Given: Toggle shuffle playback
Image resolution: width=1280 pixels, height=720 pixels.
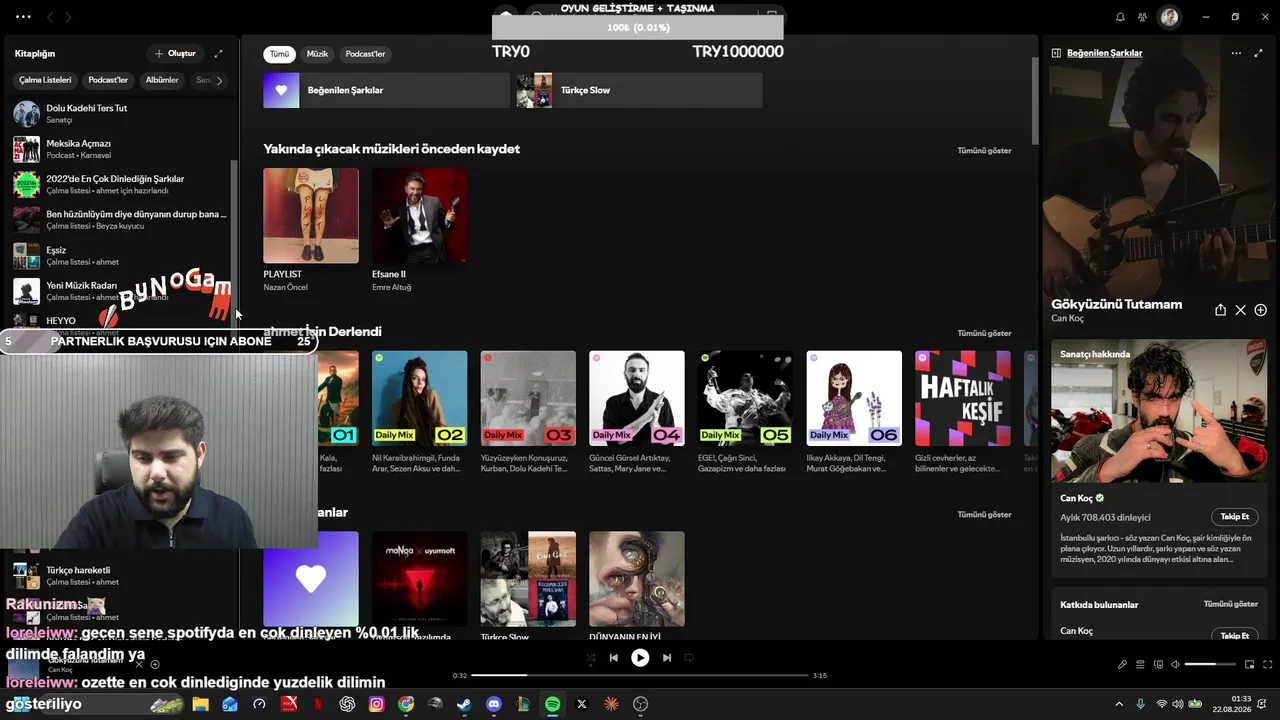Looking at the screenshot, I should [x=591, y=658].
